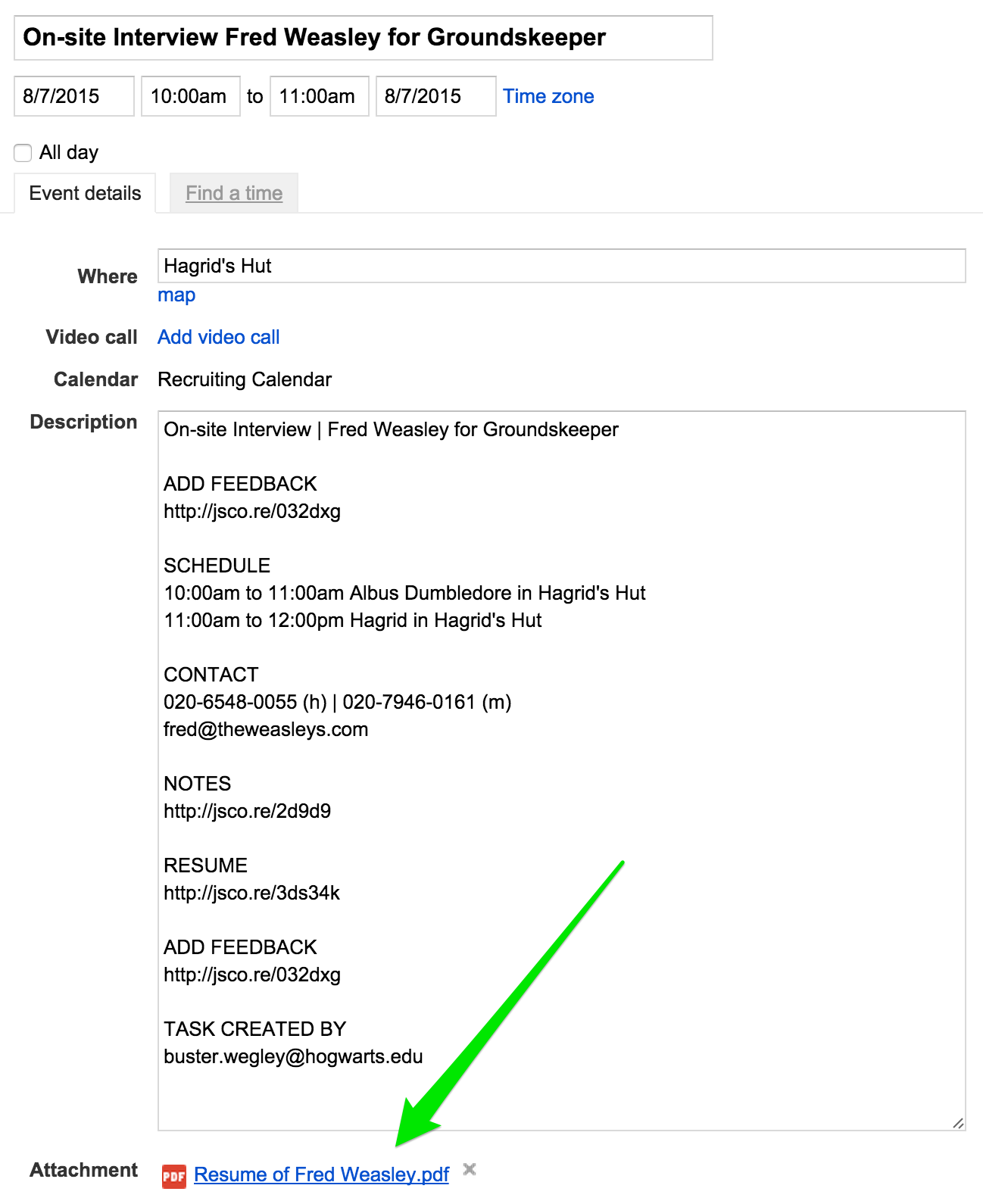Click the start date field 8/7/2015
This screenshot has width=983, height=1204.
(74, 96)
